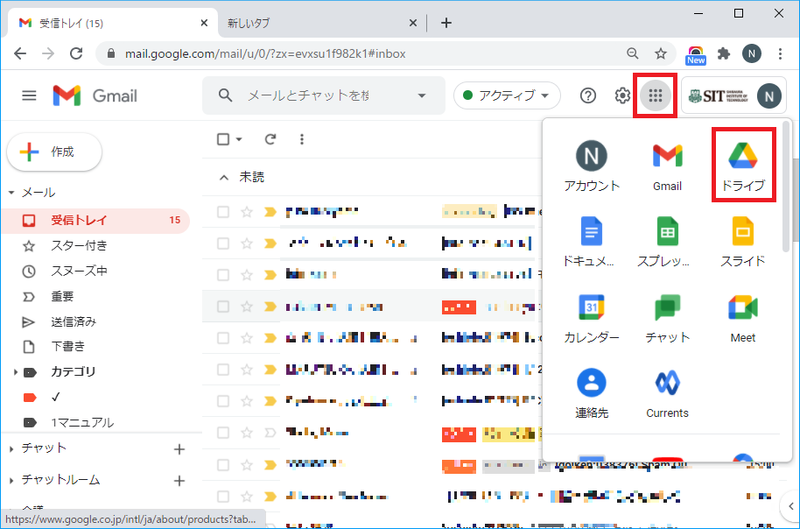Viewport: 800px width, 529px height.
Task: Launch Google Slides from the apps panel
Action: pyautogui.click(x=743, y=241)
